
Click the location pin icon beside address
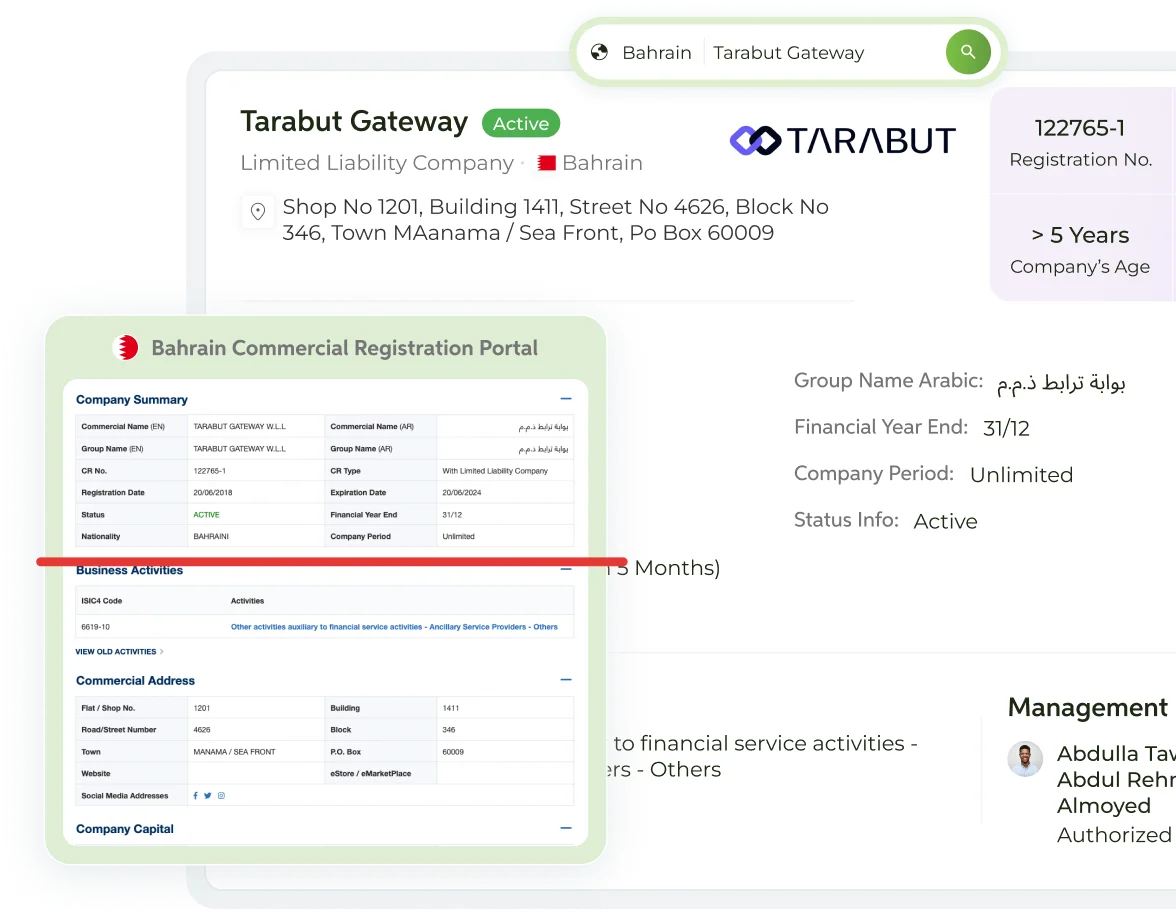257,211
